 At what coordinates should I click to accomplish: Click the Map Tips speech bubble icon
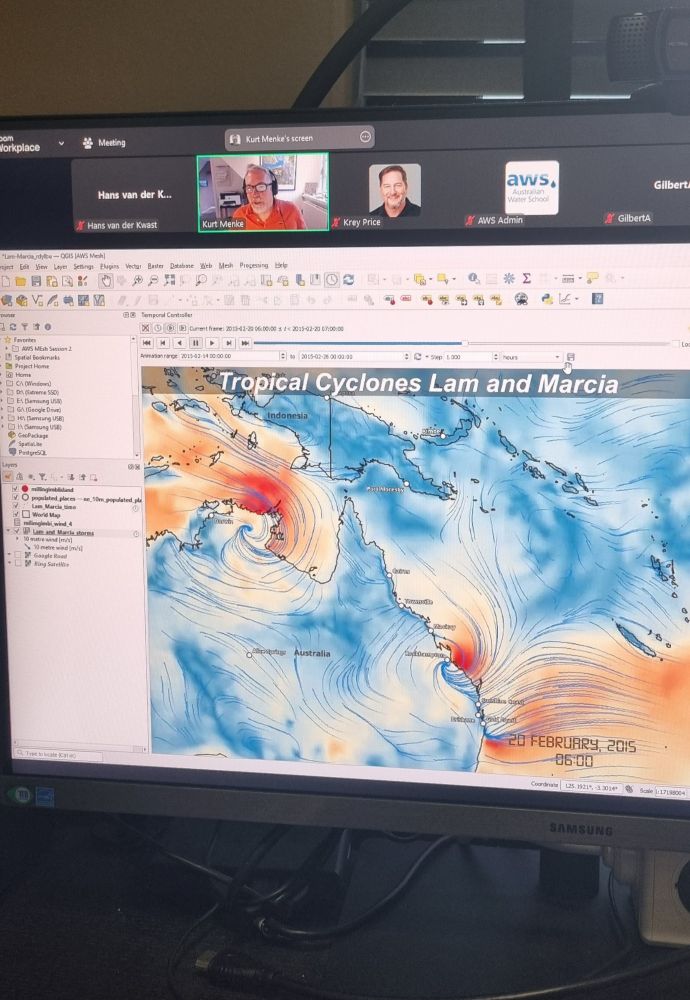(592, 277)
